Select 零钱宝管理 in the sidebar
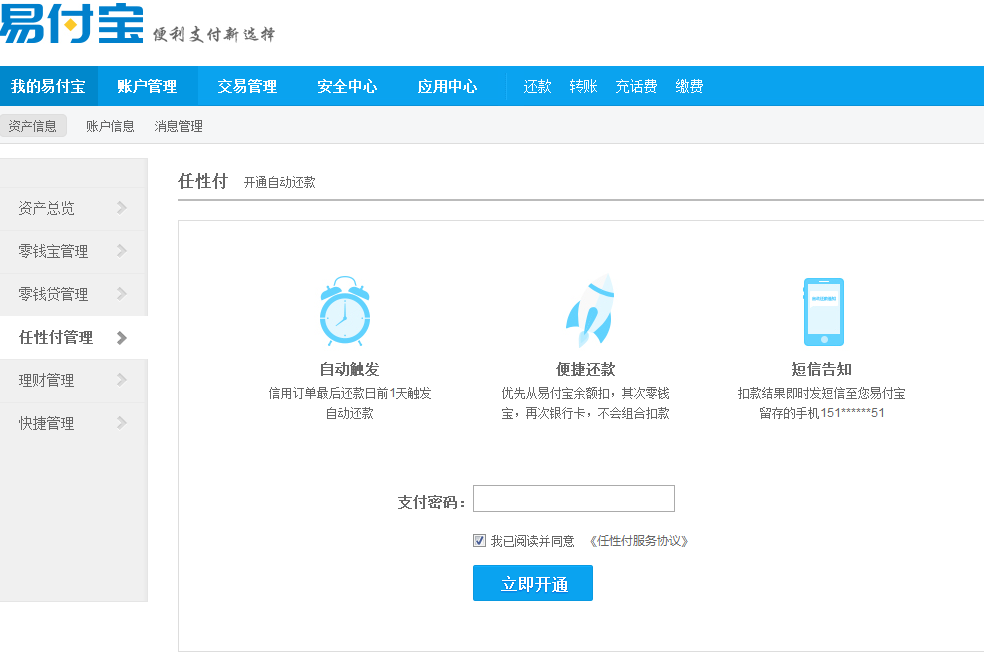The image size is (984, 653). pos(73,252)
